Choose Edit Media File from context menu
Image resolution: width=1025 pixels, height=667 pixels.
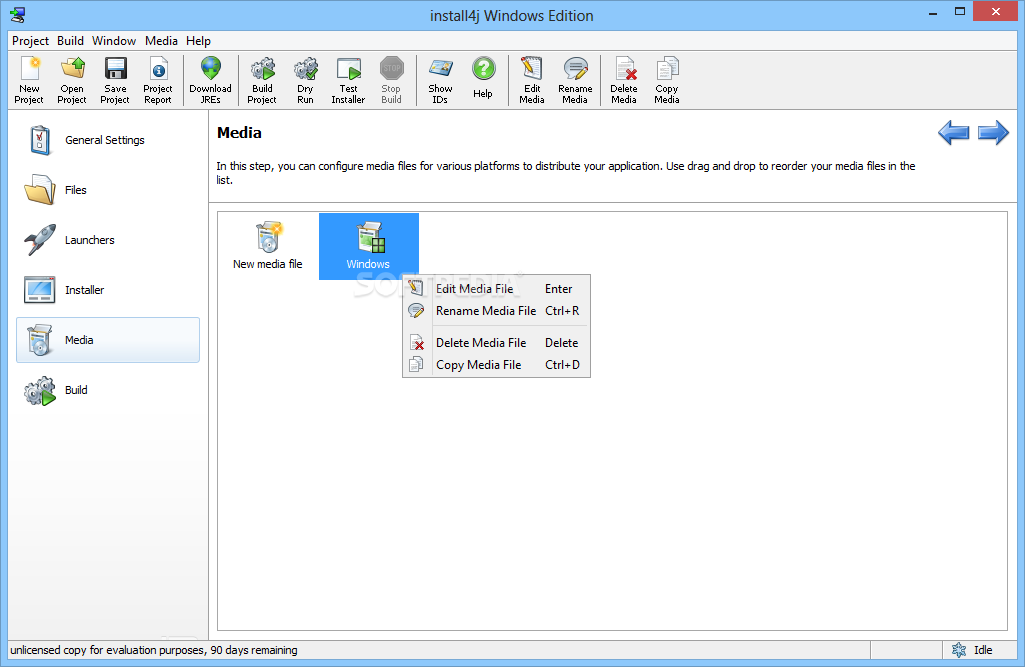point(496,289)
